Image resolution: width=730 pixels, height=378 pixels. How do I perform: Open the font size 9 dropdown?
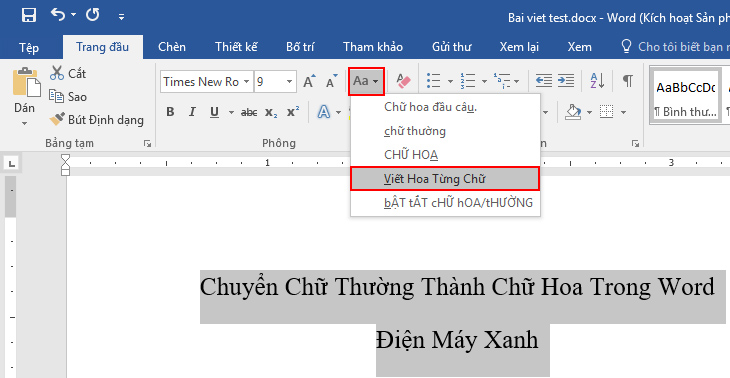click(x=275, y=82)
